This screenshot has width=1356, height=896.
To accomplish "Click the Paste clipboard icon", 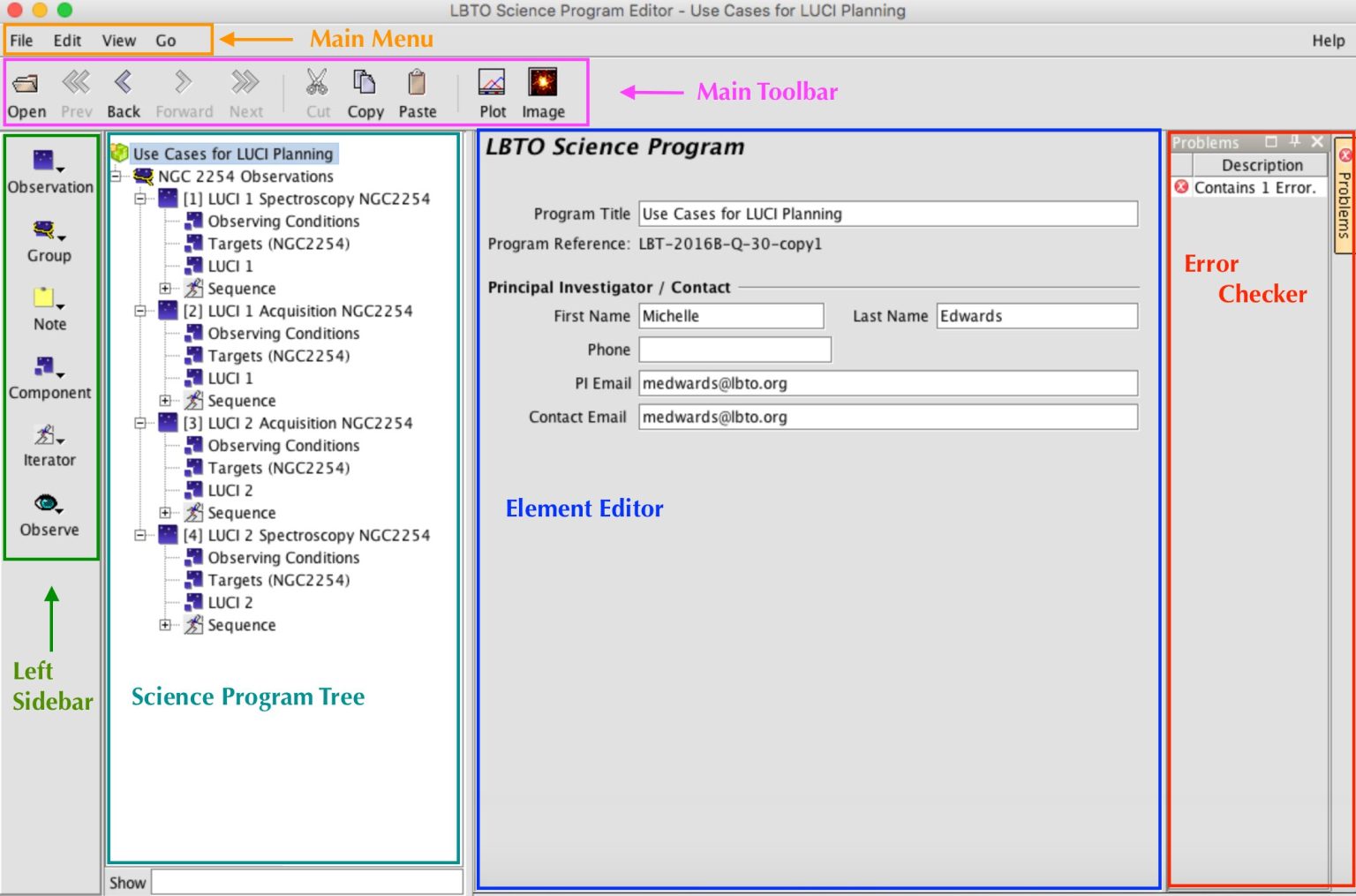I will click(x=417, y=83).
